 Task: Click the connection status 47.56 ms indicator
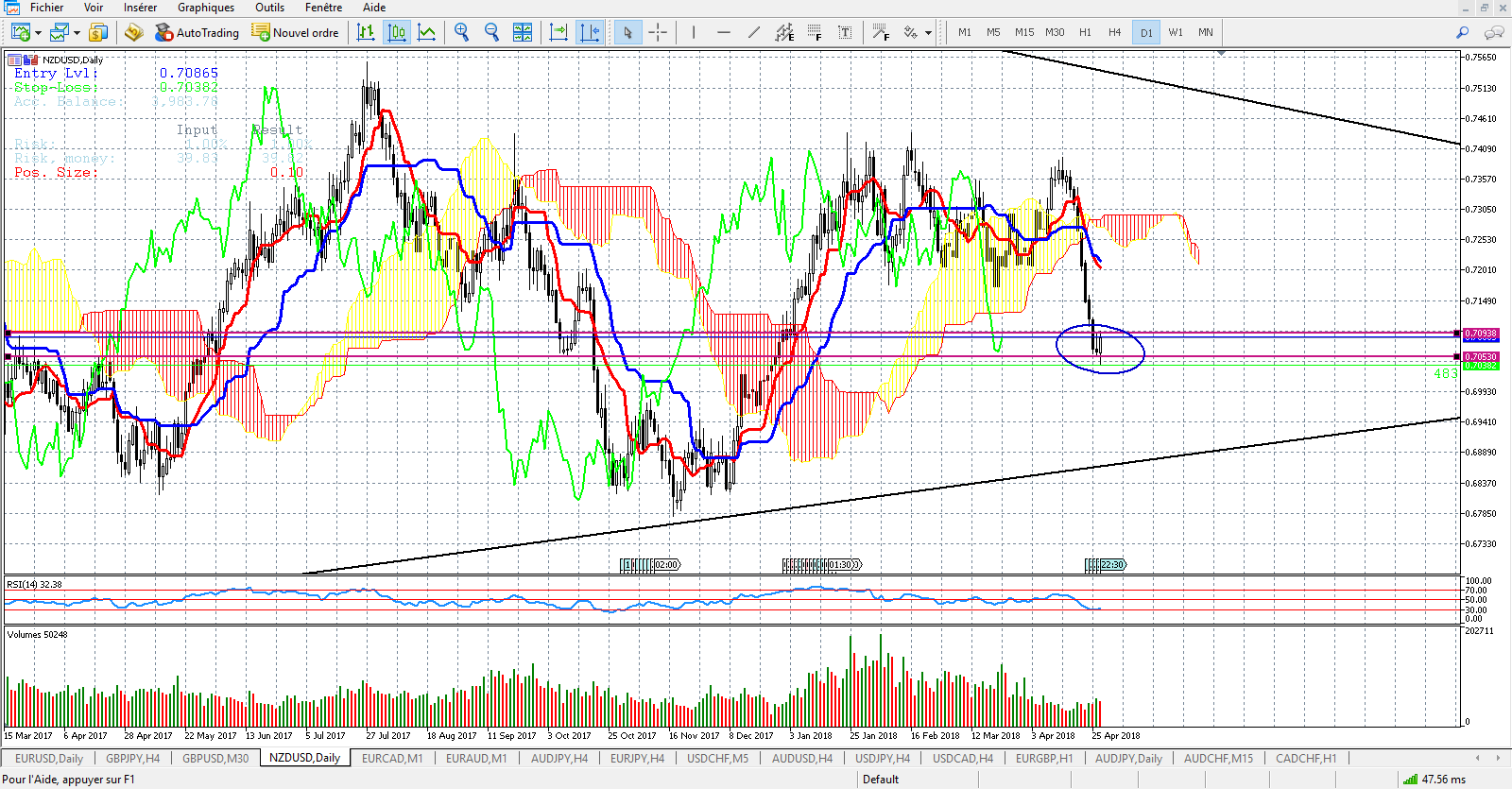point(1435,780)
